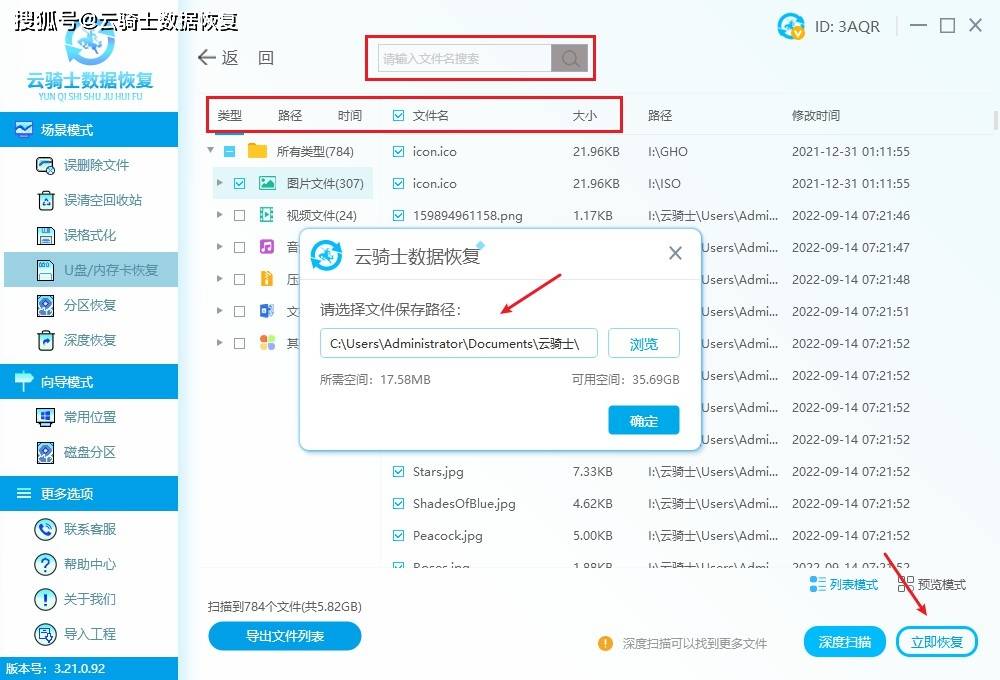Click the 场景模式 header icon
Image resolution: width=1000 pixels, height=680 pixels.
pyautogui.click(x=24, y=129)
